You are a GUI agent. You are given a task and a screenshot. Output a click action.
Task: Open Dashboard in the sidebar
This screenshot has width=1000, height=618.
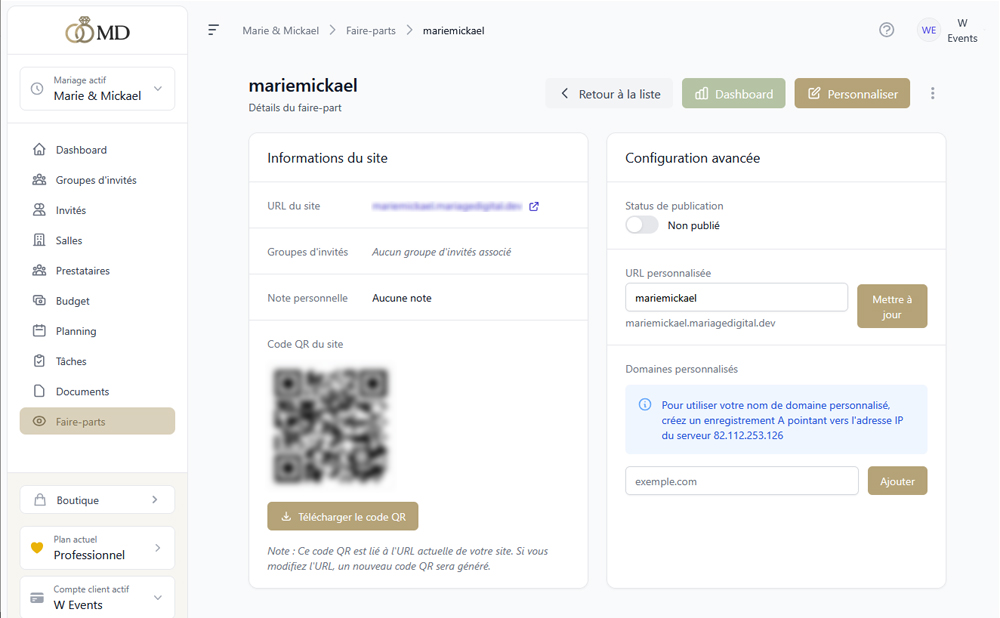(98, 149)
